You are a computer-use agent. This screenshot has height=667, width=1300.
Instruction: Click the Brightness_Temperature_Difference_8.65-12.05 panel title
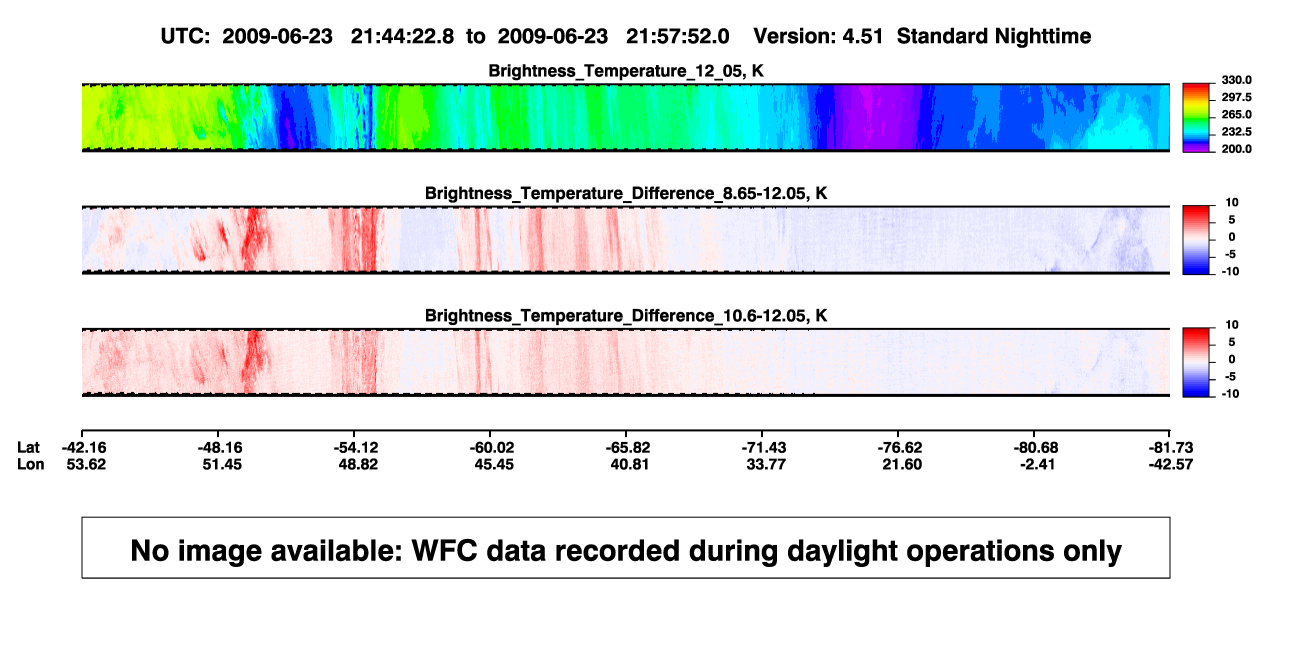tap(626, 192)
